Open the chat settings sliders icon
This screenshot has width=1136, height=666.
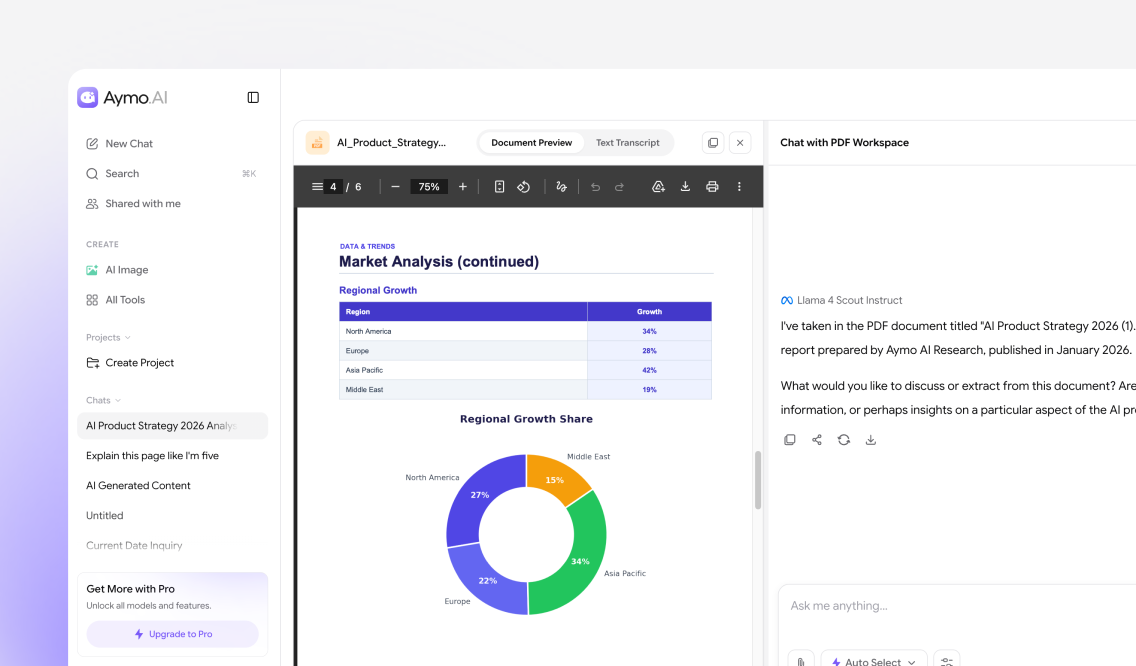[947, 661]
